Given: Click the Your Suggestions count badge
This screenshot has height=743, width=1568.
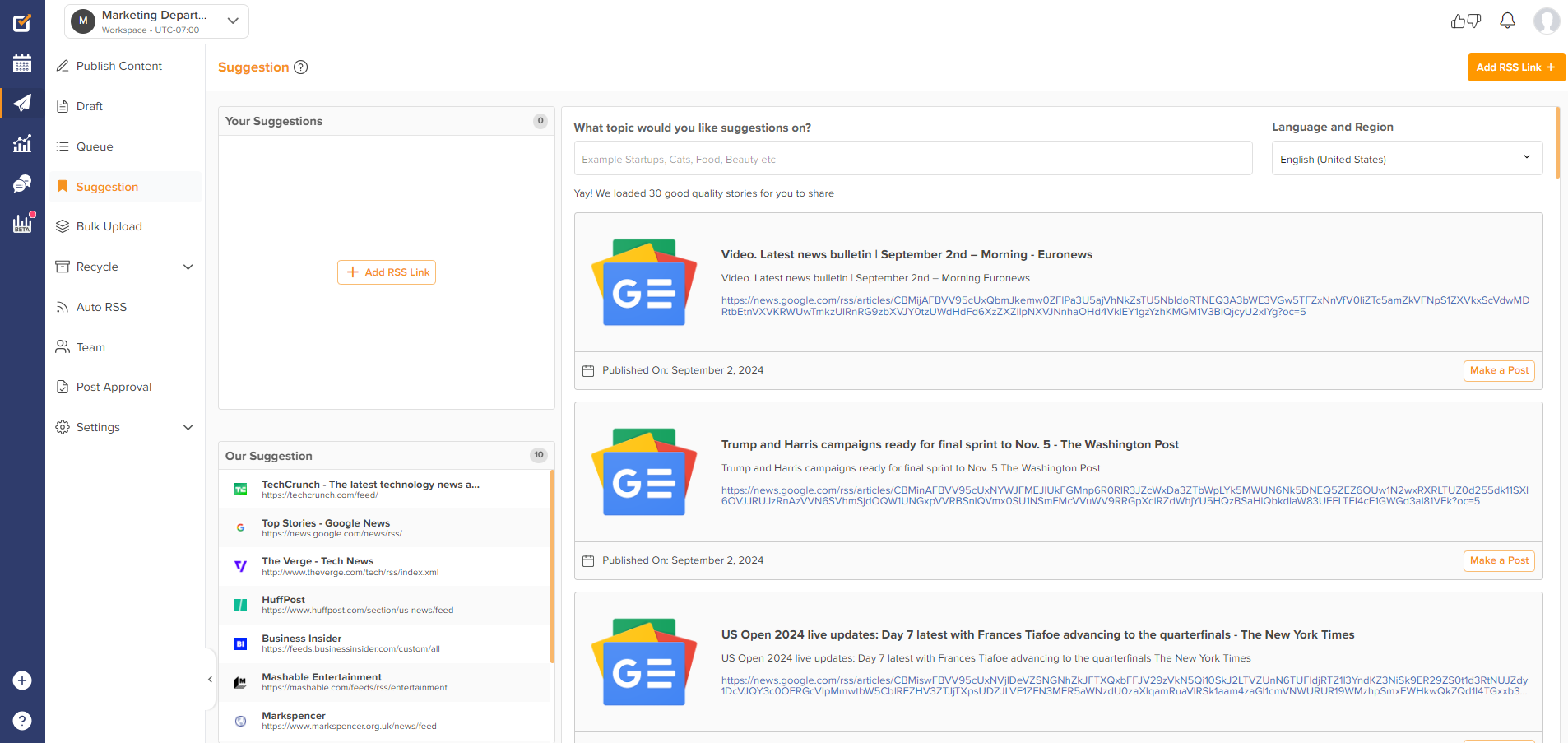Looking at the screenshot, I should click(x=540, y=121).
